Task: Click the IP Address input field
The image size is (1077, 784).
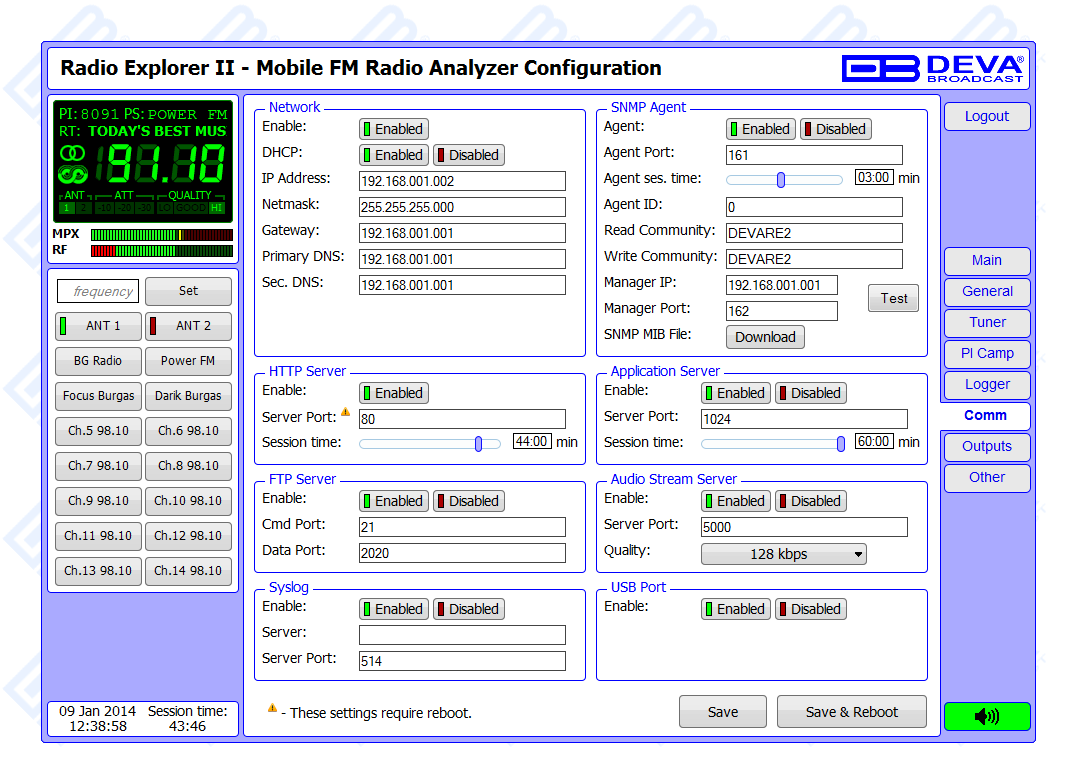Action: [462, 181]
